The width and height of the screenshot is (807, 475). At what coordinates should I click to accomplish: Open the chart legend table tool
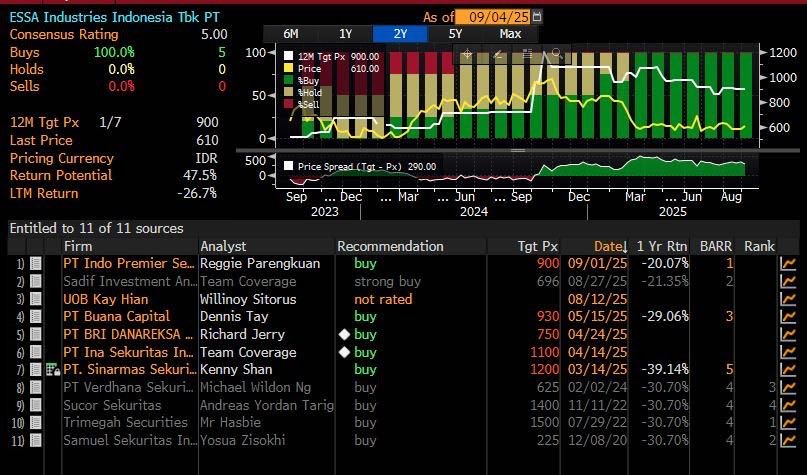(x=527, y=55)
